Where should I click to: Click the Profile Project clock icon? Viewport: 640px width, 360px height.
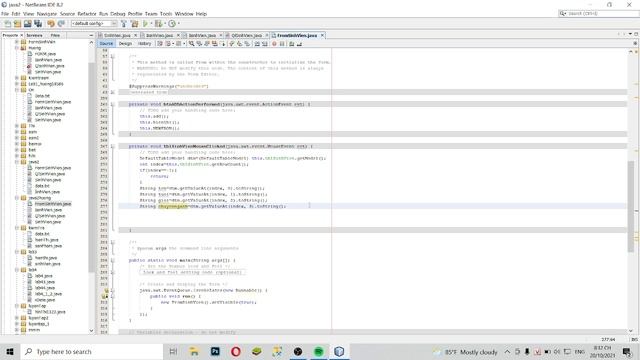[172, 24]
